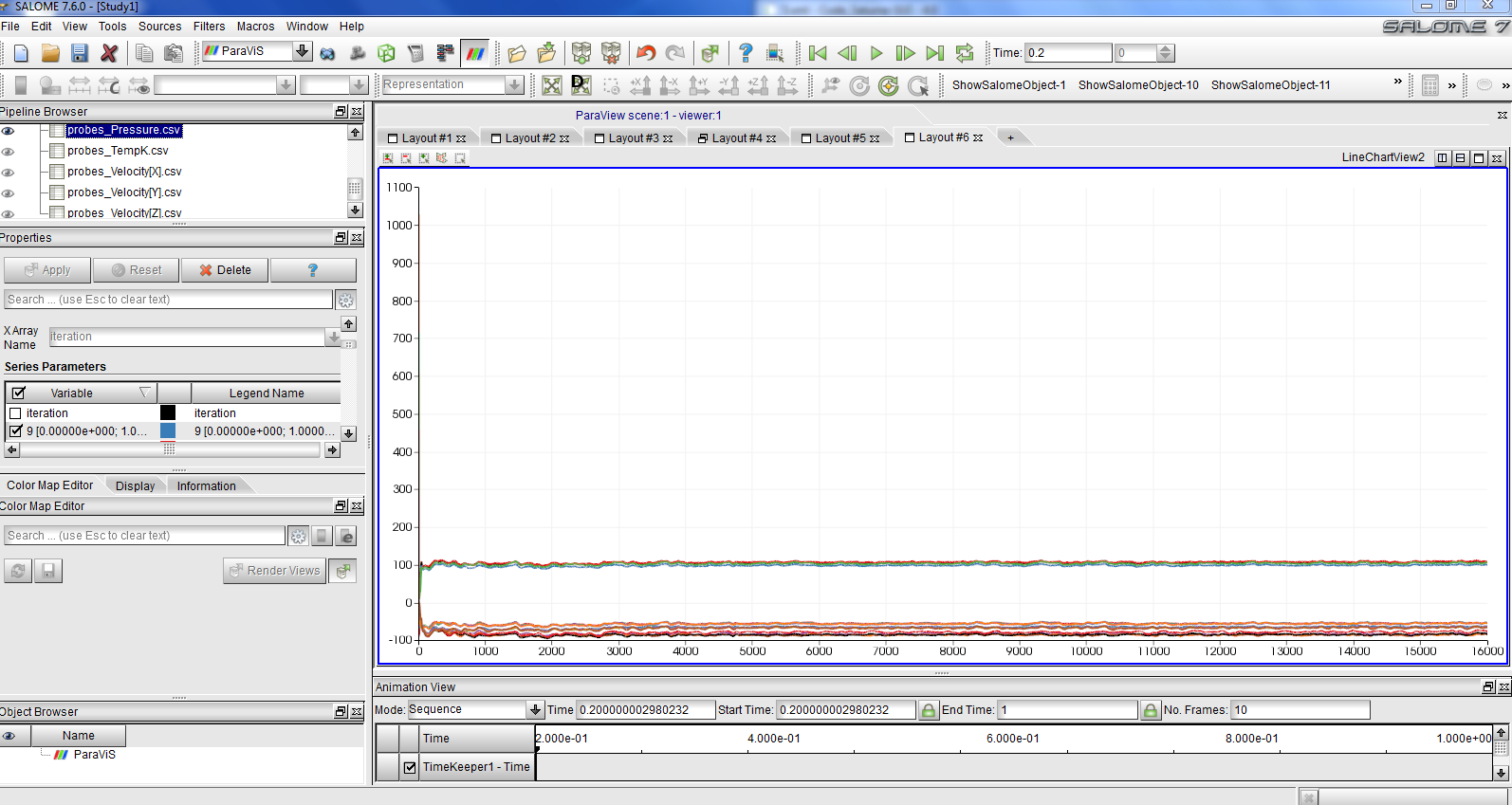Open the Filters menu

[x=209, y=27]
